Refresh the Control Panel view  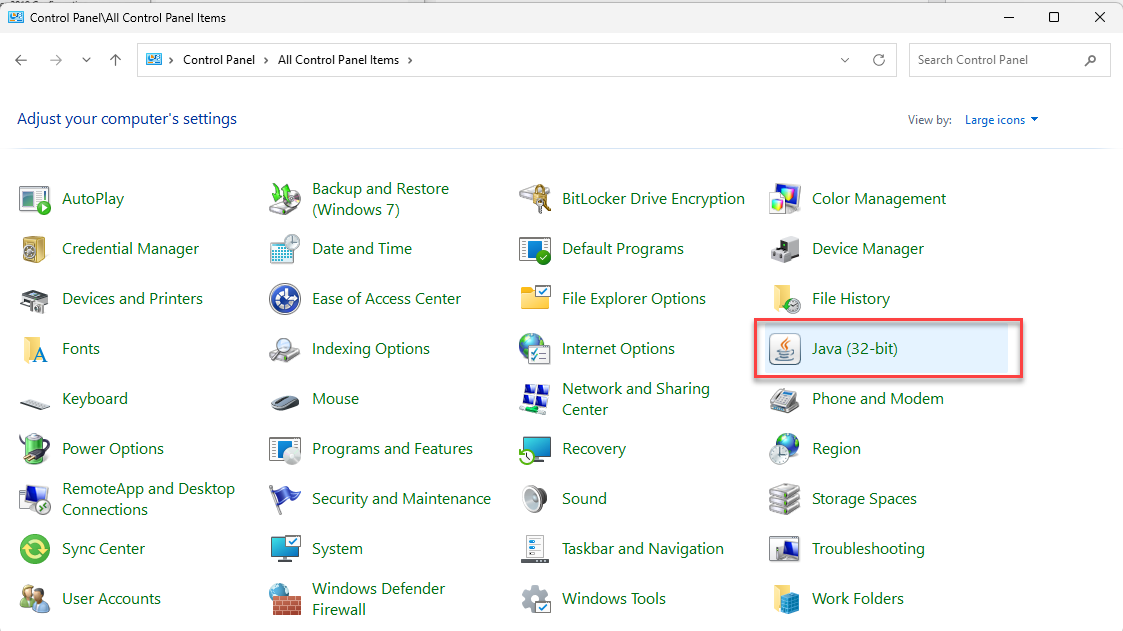(x=879, y=60)
